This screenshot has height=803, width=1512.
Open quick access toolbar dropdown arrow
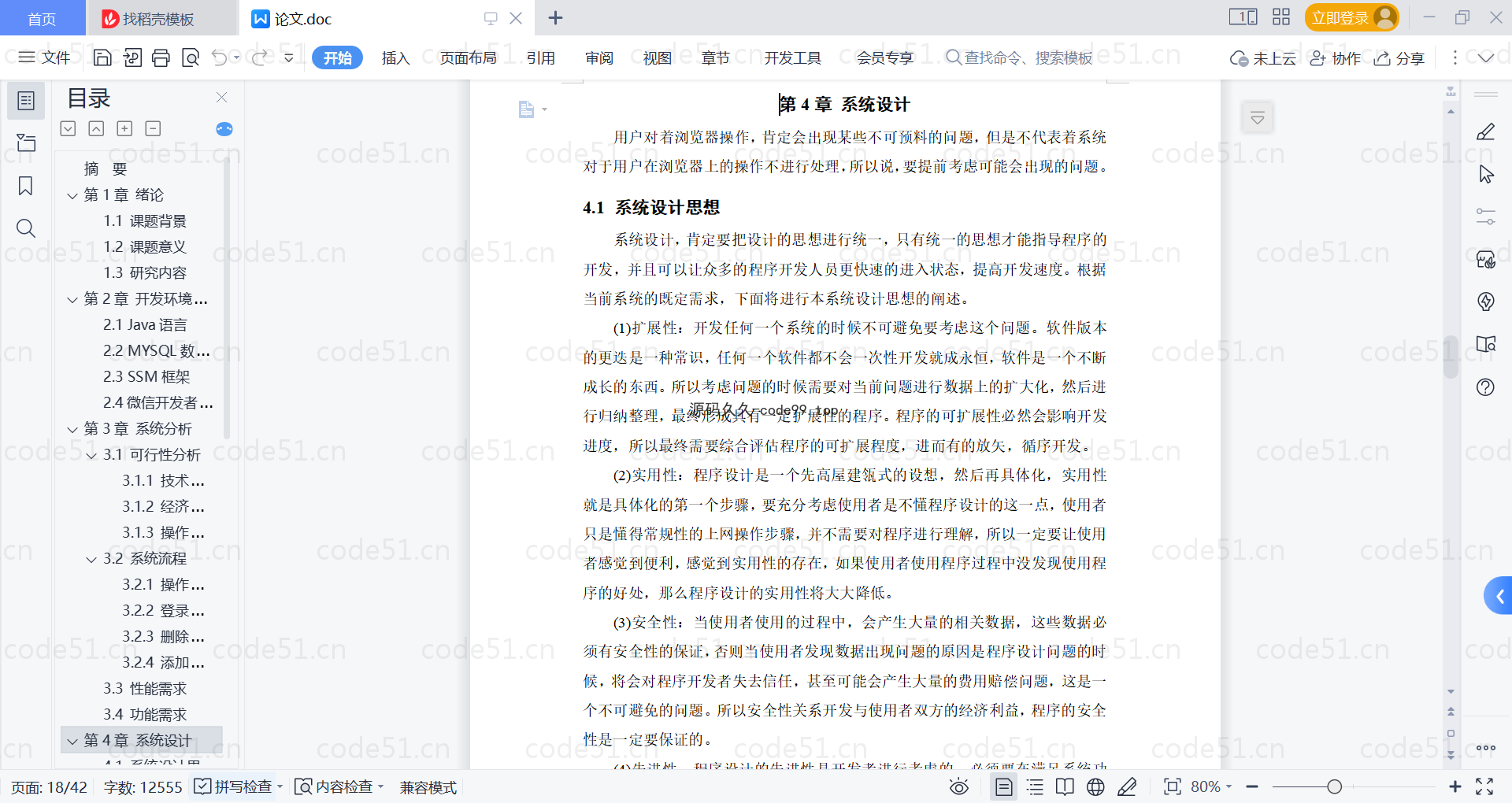[288, 57]
